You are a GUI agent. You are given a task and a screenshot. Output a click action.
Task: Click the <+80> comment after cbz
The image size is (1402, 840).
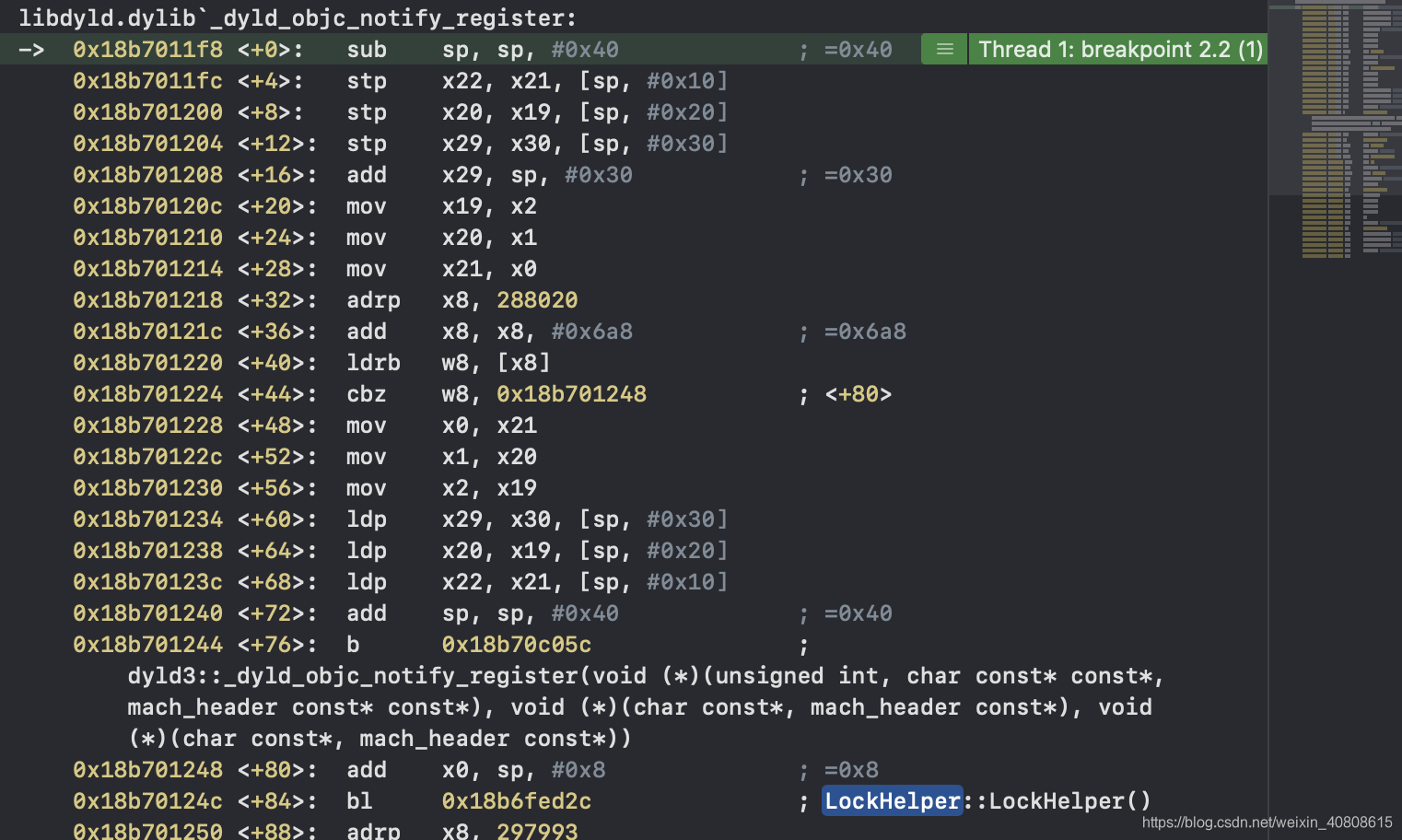click(x=858, y=394)
